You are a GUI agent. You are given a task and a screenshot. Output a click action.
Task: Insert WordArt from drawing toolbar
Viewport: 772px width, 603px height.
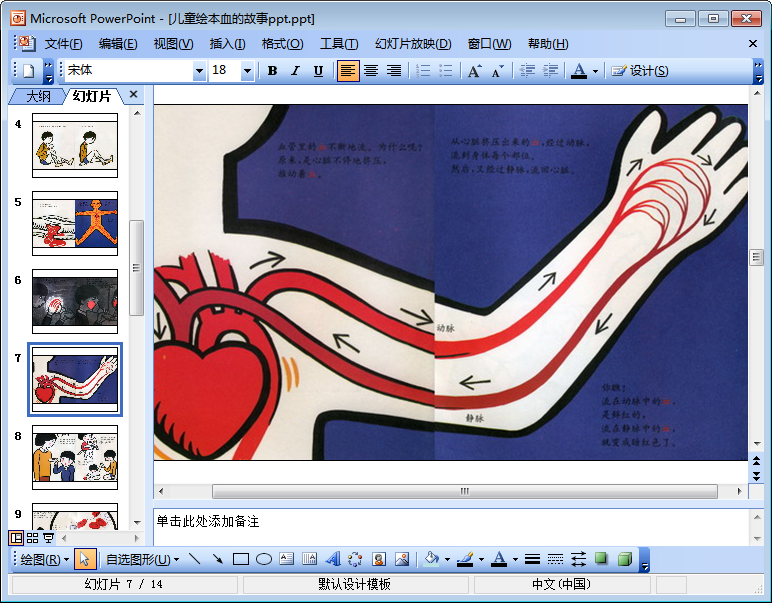332,559
